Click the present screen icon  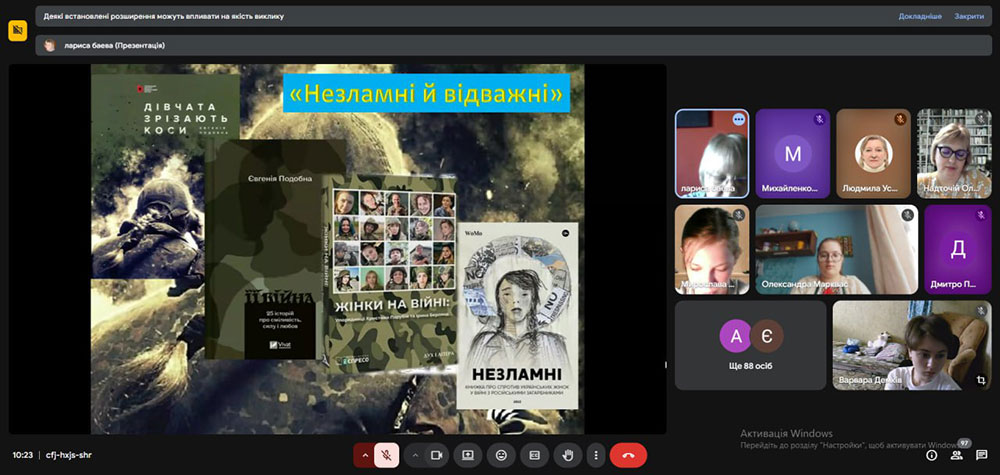(x=467, y=455)
